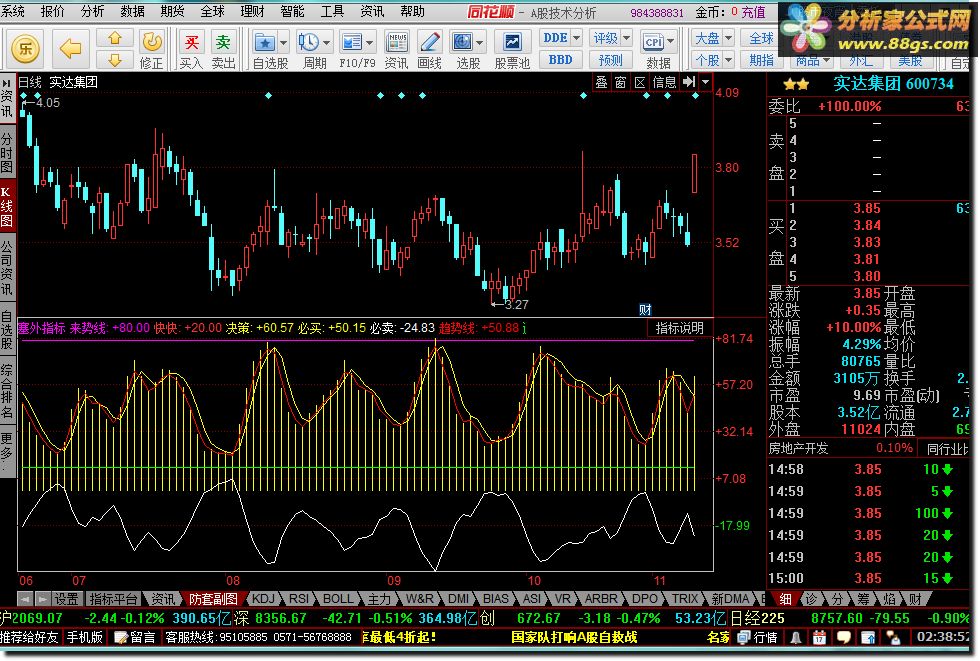Click the 周期 clock icon

point(308,42)
